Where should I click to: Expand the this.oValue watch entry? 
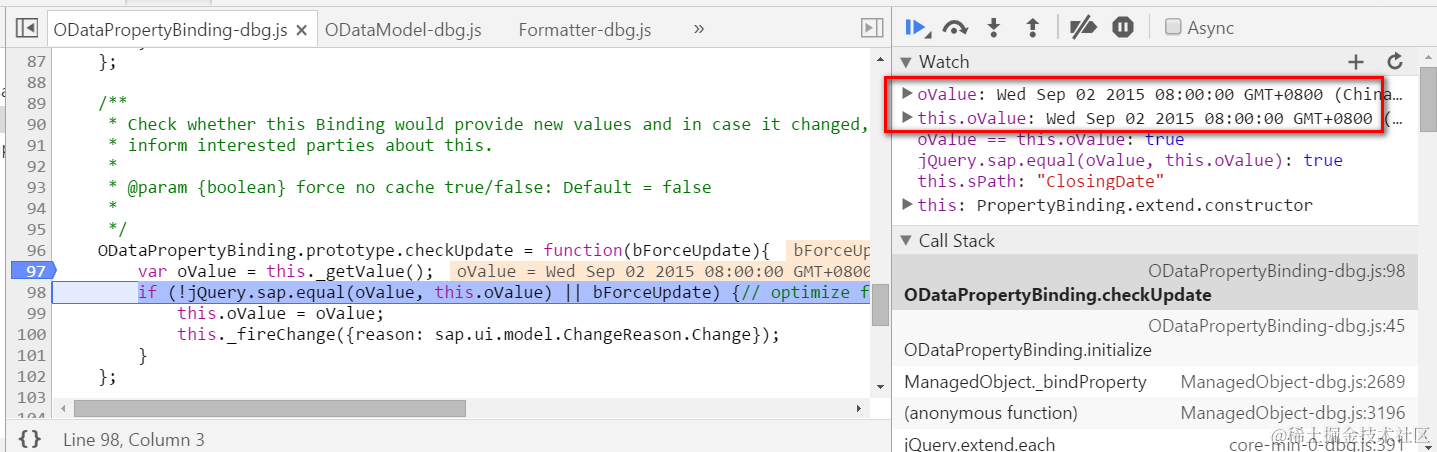(907, 118)
